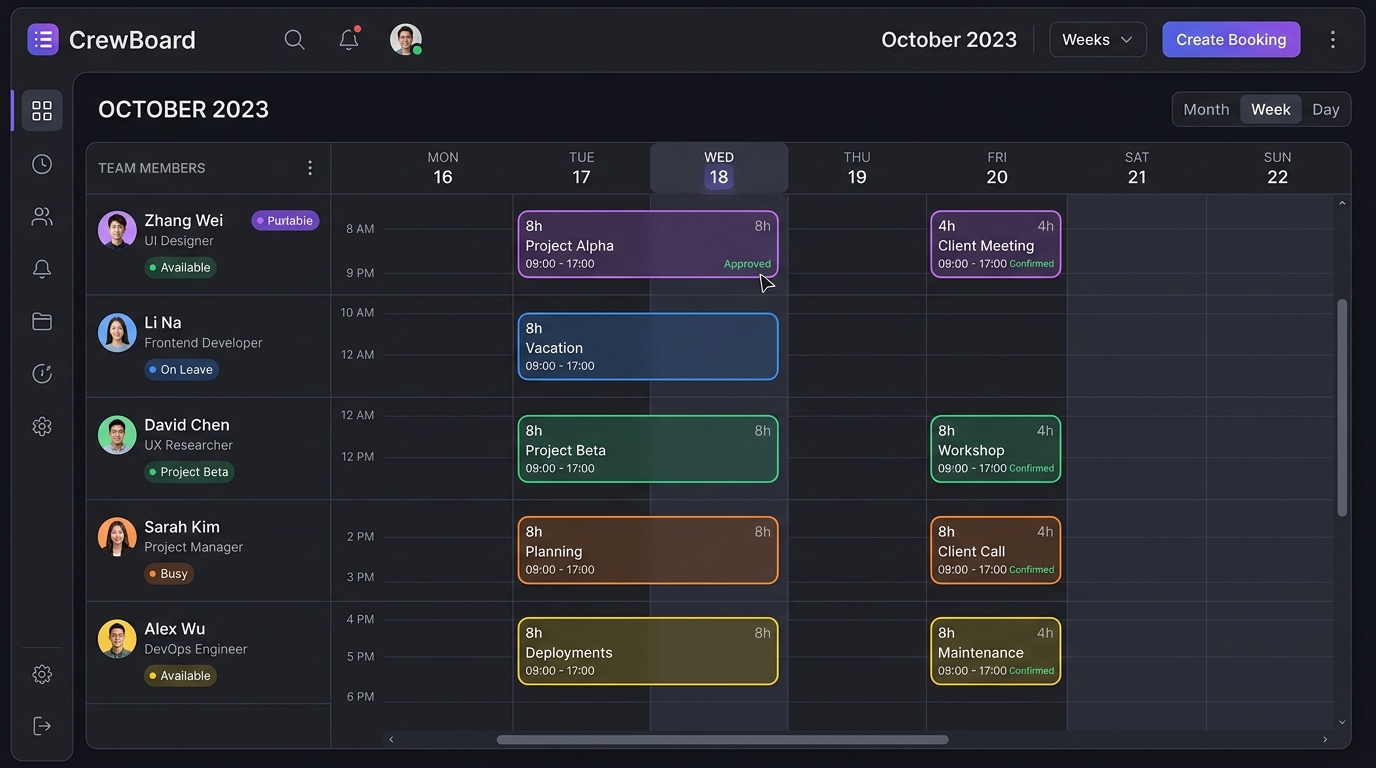Click Zhang Wei's avatar
The width and height of the screenshot is (1376, 768).
pos(117,230)
